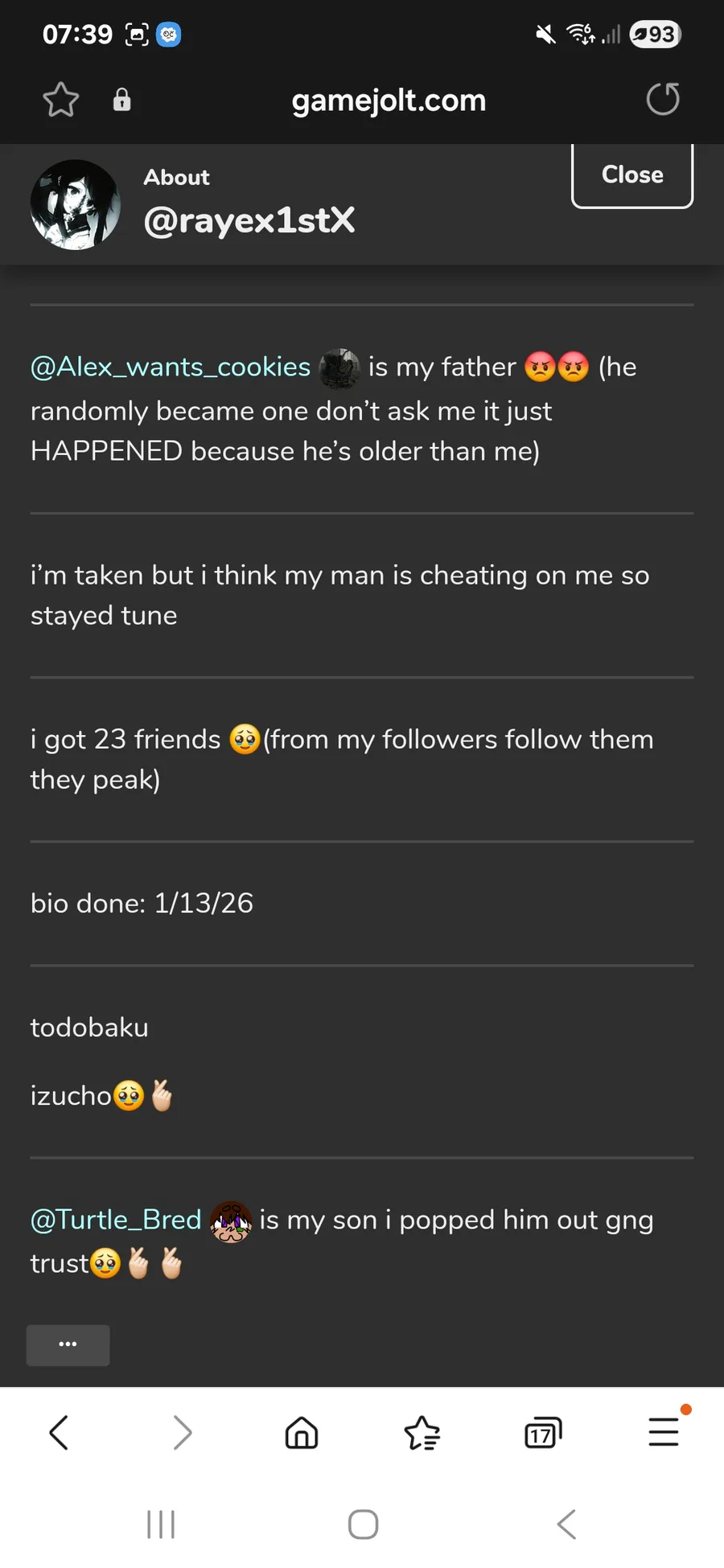724x1568 pixels.
Task: Open the @Turtle_Bred profile link
Action: (116, 1220)
